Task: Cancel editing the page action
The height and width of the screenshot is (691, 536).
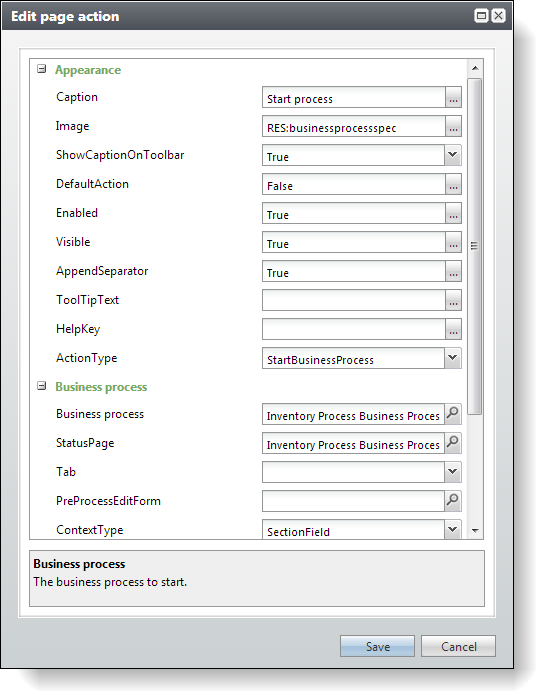Action: point(458,646)
